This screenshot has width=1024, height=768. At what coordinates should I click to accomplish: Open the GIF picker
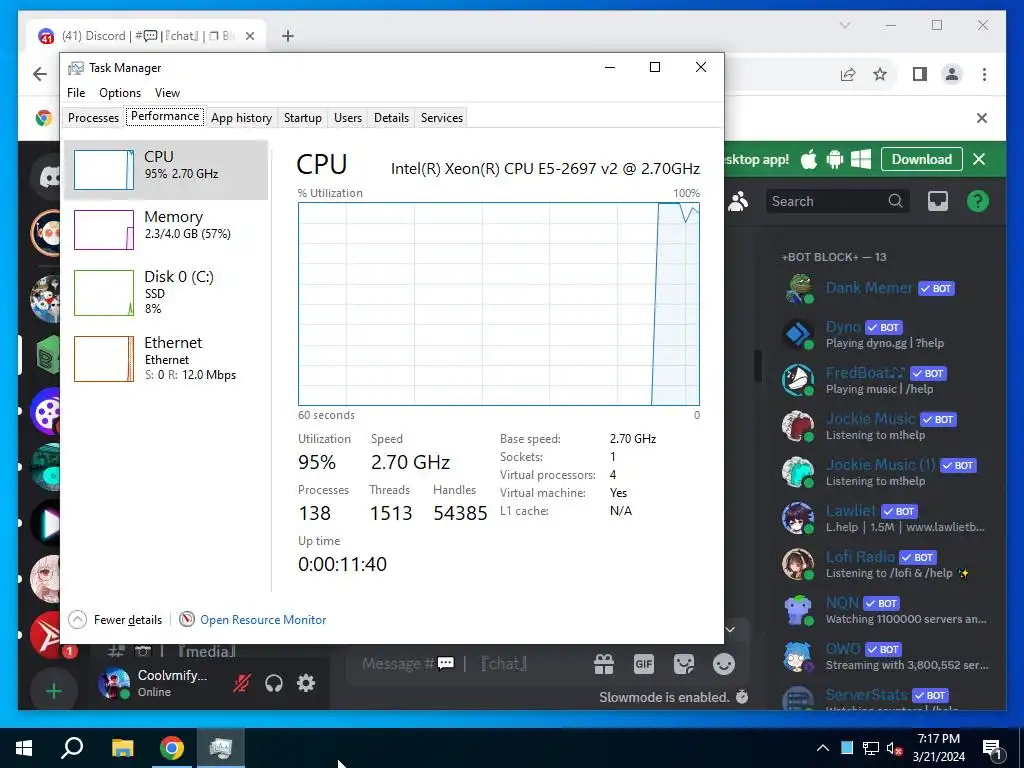644,664
